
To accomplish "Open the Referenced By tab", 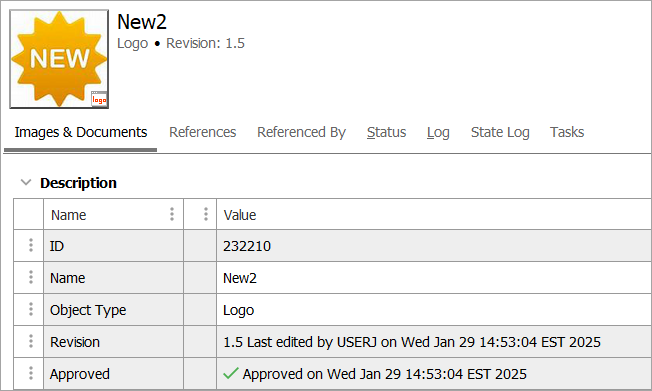I will (x=301, y=132).
